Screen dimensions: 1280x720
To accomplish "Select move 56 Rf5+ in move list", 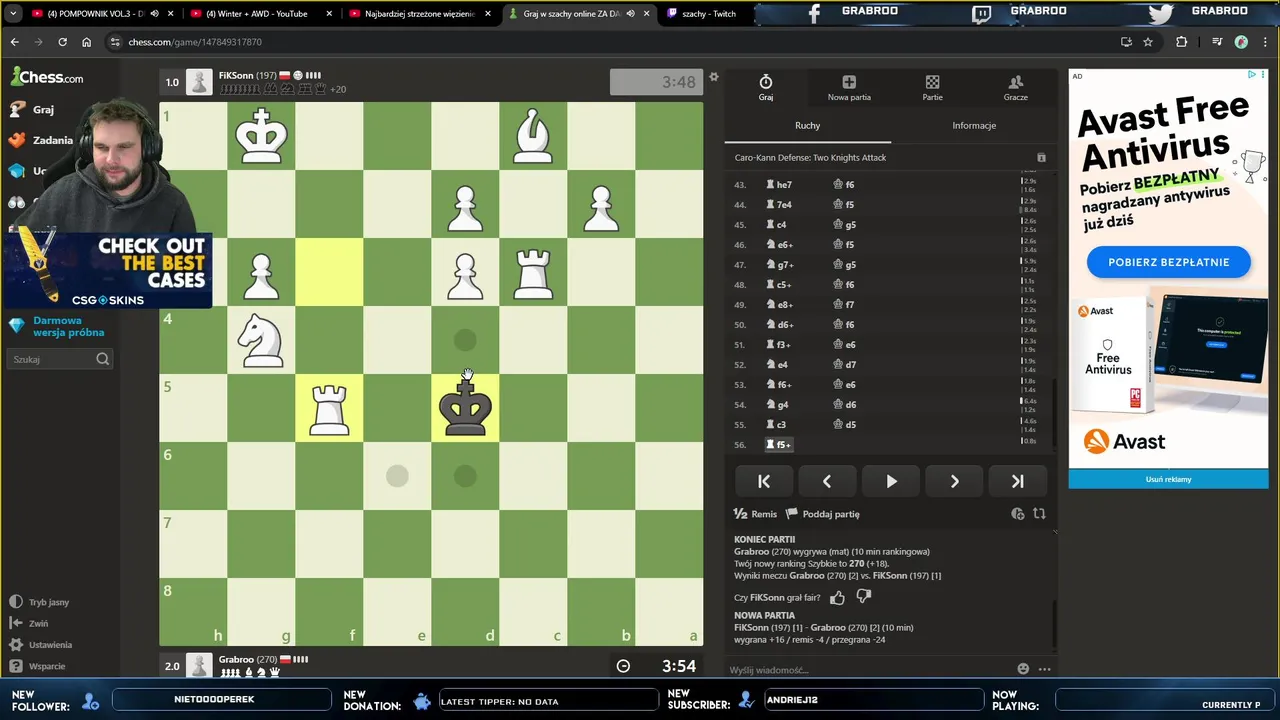I will pos(779,444).
